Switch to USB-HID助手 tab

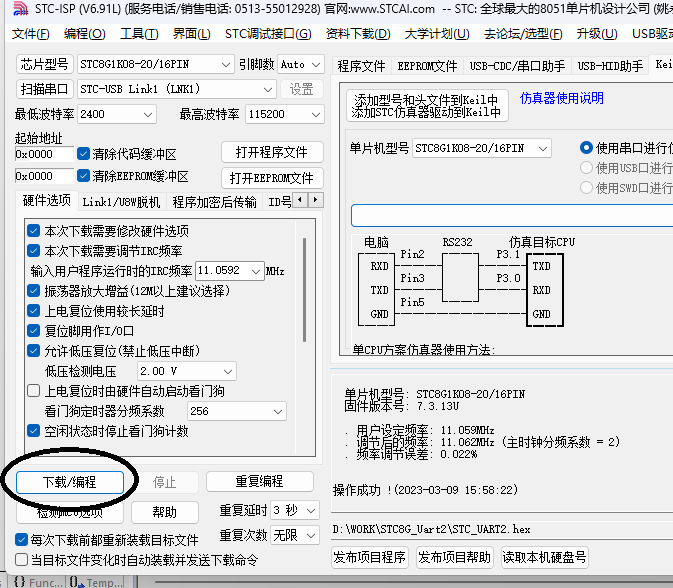coord(610,66)
